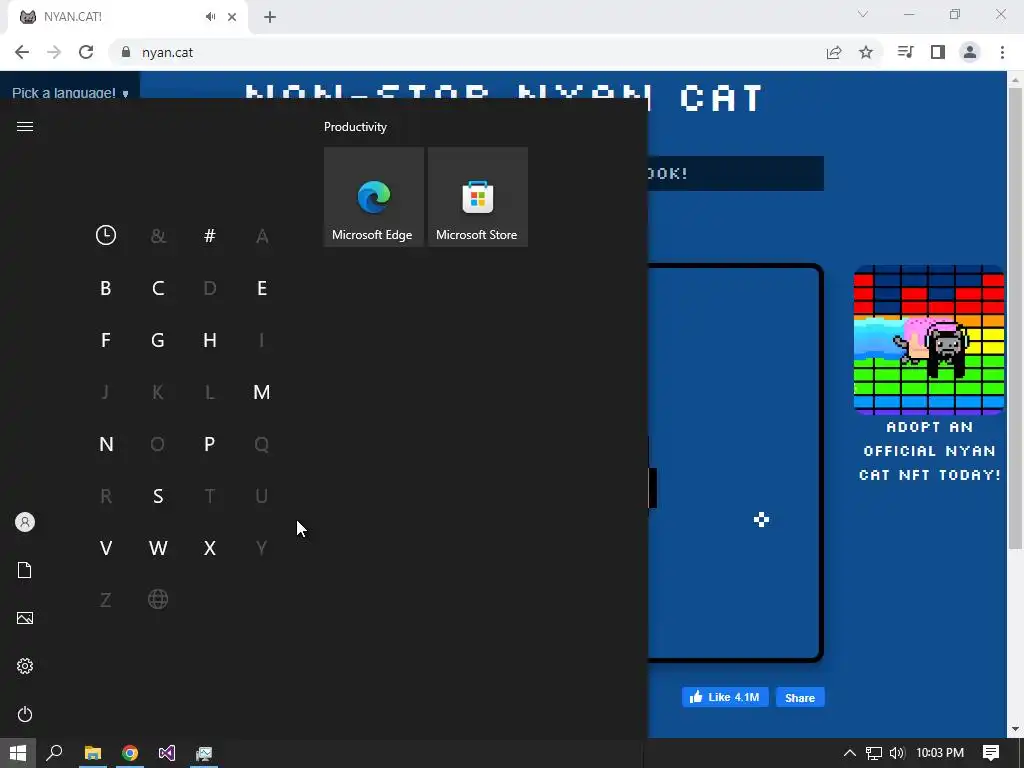Reload the nyan.cat page
The width and height of the screenshot is (1024, 768).
[86, 52]
